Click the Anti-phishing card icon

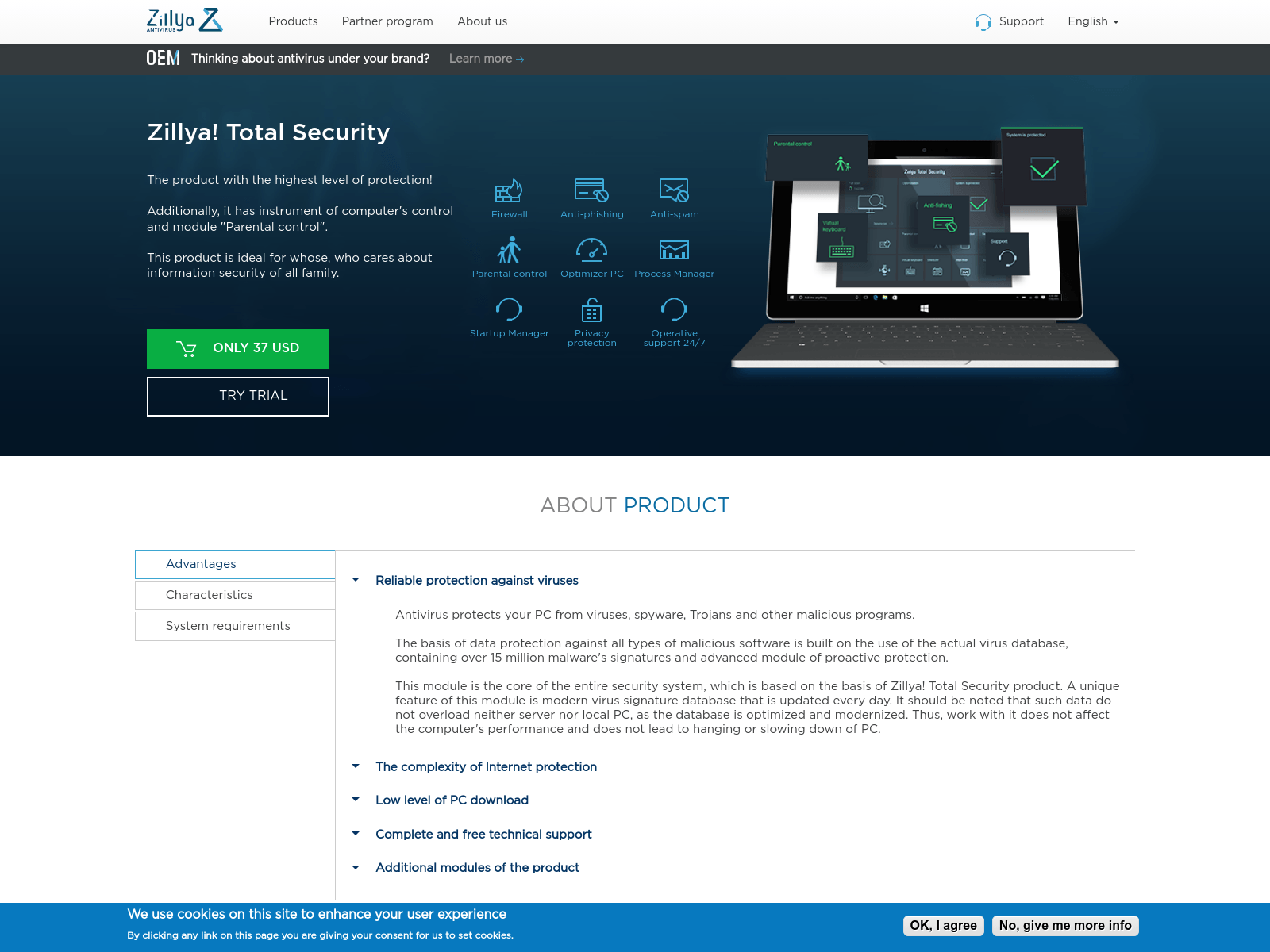[x=591, y=190]
